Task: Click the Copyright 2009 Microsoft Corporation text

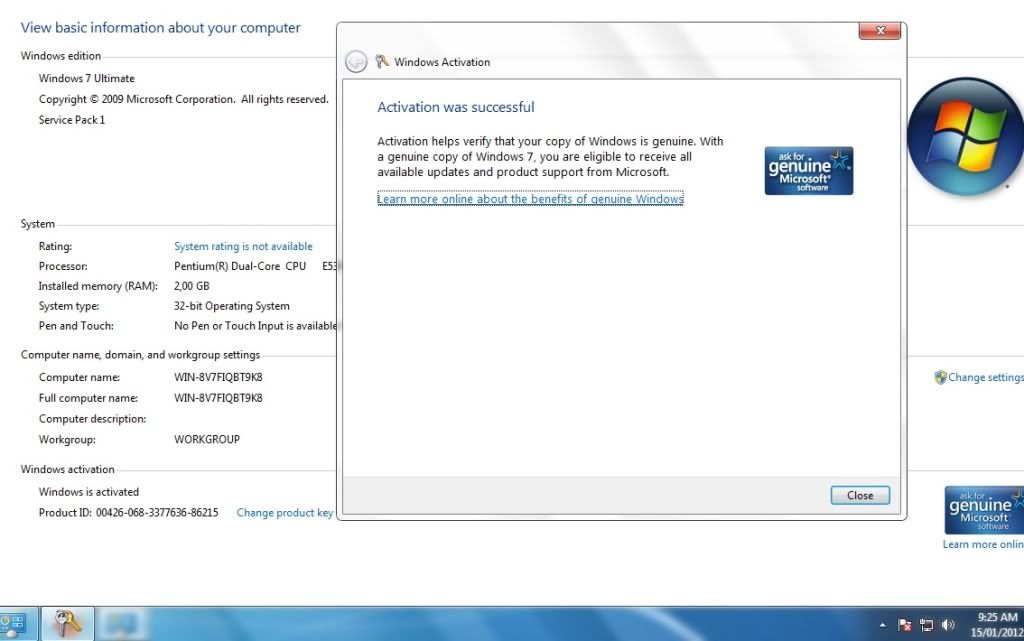Action: tap(184, 99)
